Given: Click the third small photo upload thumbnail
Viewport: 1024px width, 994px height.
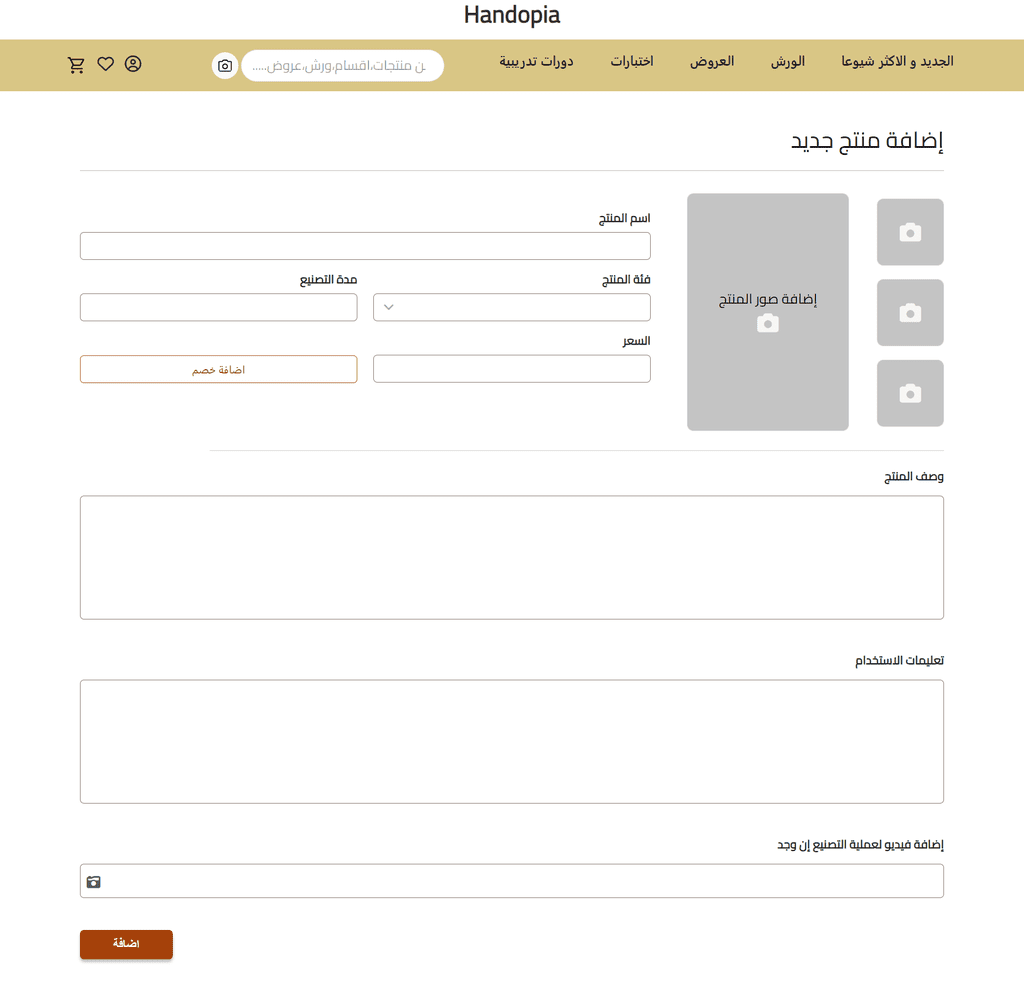Looking at the screenshot, I should pos(910,393).
